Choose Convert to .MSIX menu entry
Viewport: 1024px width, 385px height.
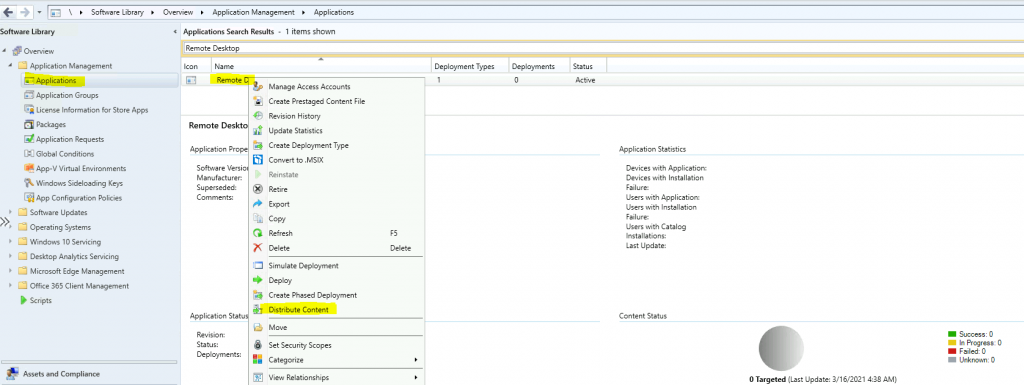coord(296,160)
